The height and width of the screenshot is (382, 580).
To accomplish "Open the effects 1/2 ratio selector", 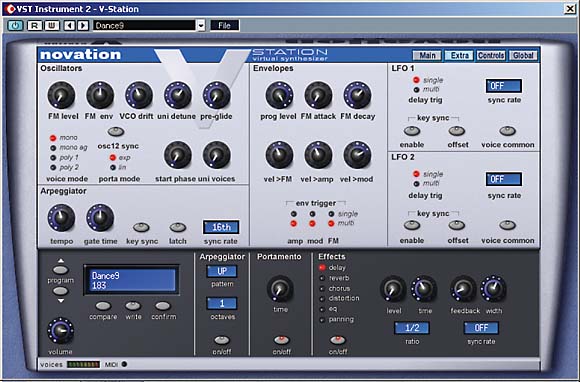I will point(412,328).
